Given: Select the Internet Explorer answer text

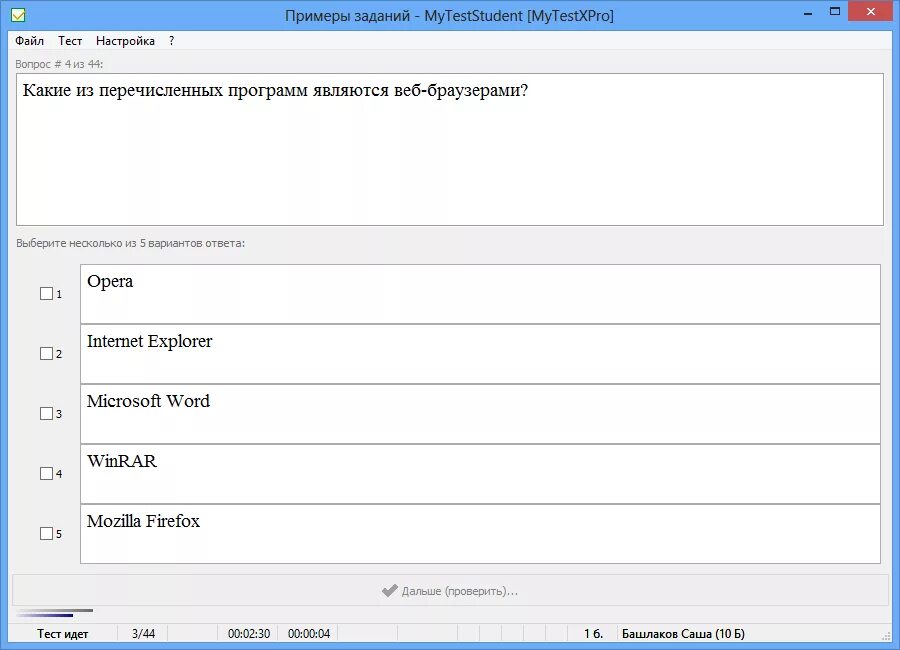Looking at the screenshot, I should [149, 341].
